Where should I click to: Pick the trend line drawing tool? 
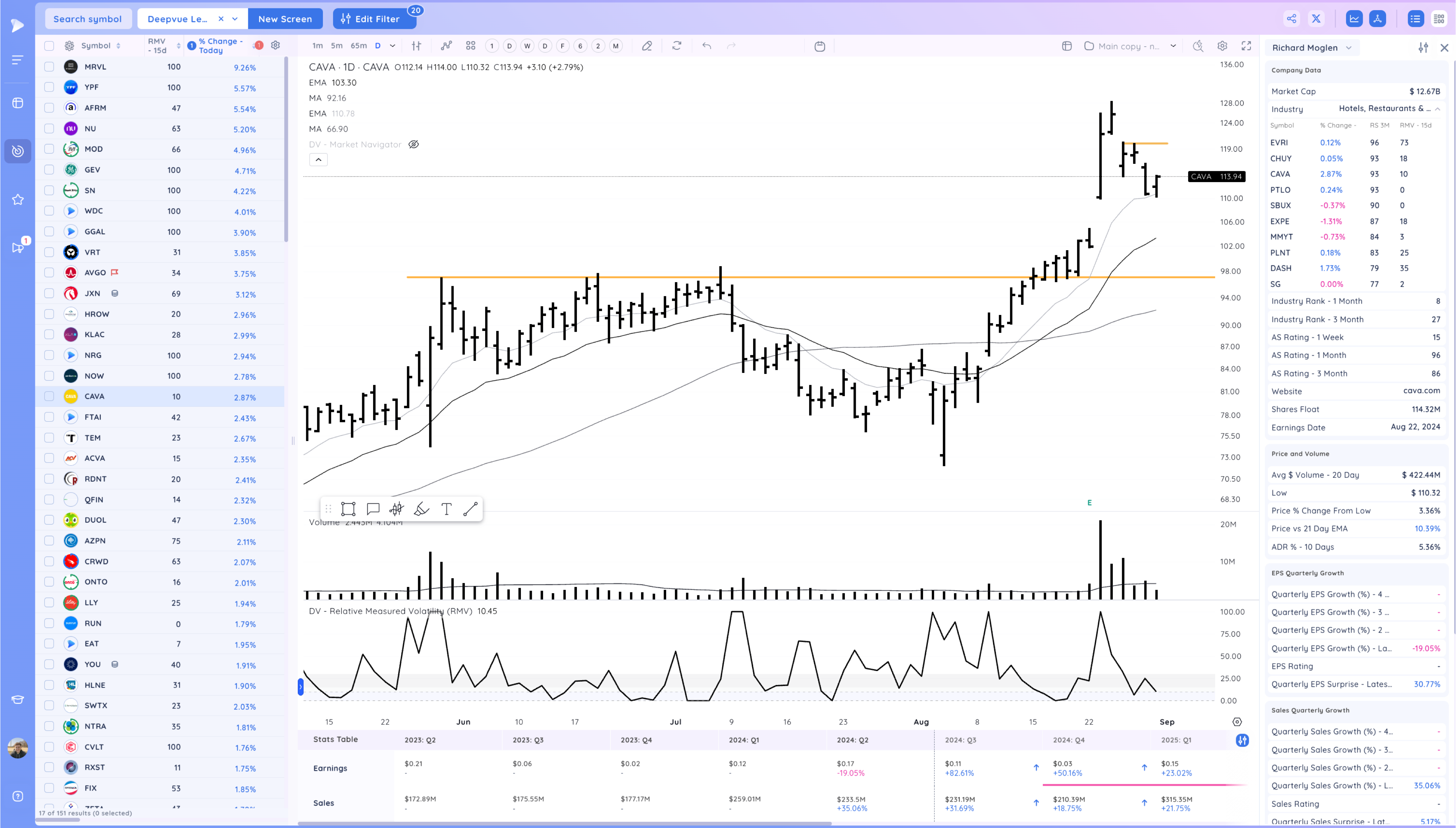(x=470, y=509)
